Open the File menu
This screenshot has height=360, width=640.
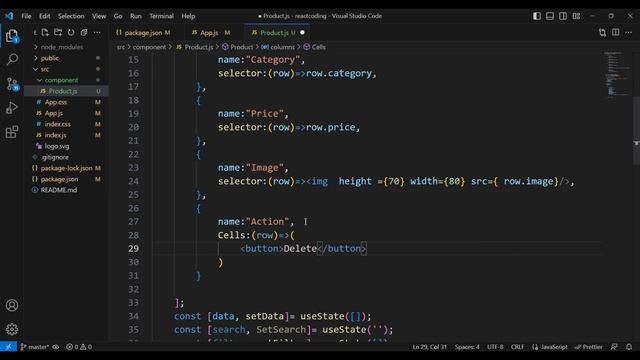[x=26, y=16]
